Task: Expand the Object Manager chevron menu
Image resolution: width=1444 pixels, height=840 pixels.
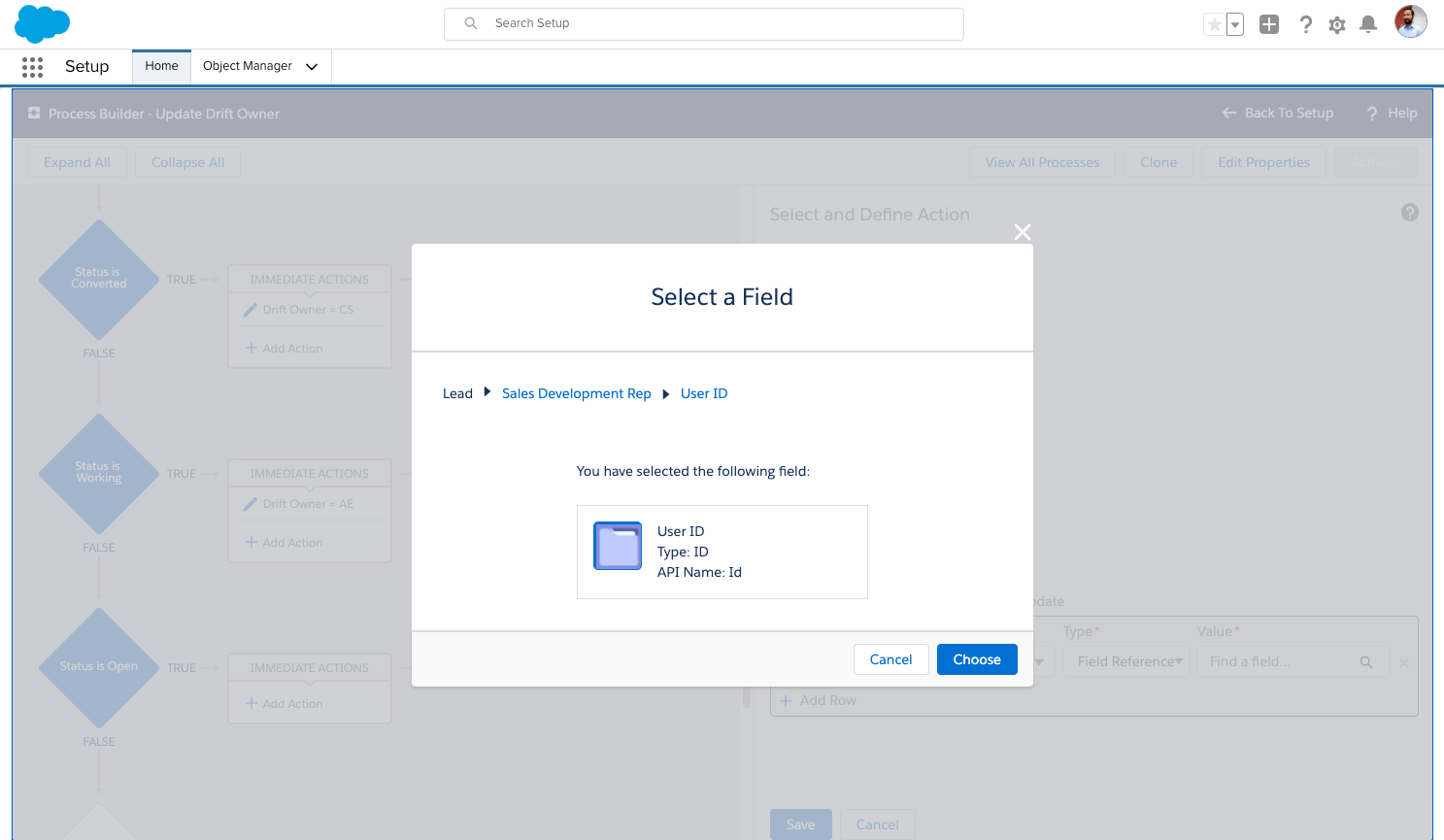Action: (312, 67)
